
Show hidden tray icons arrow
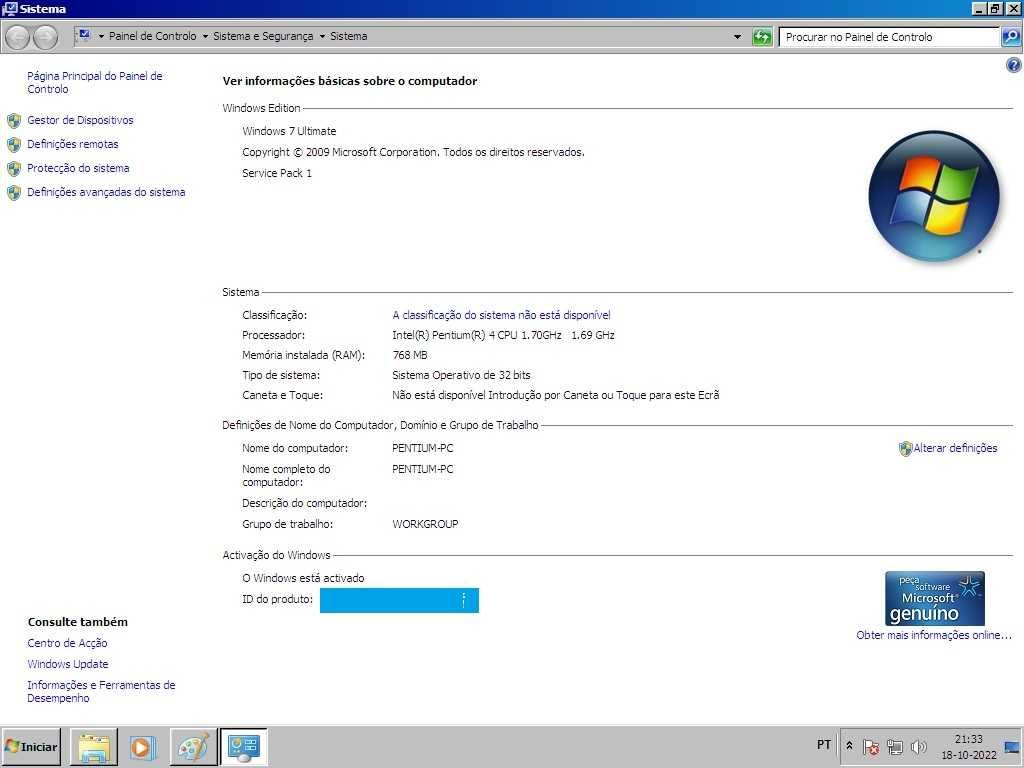coord(849,745)
